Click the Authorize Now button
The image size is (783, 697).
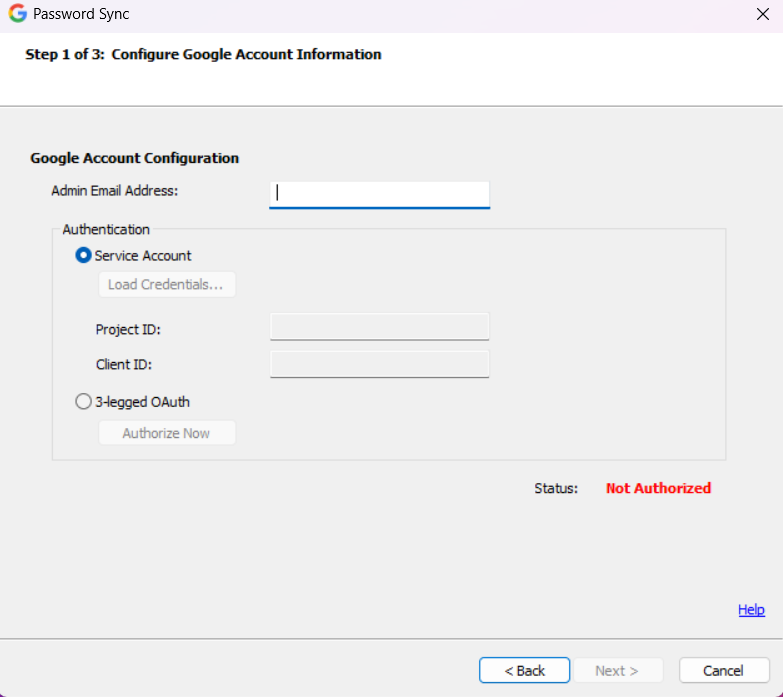click(x=167, y=433)
